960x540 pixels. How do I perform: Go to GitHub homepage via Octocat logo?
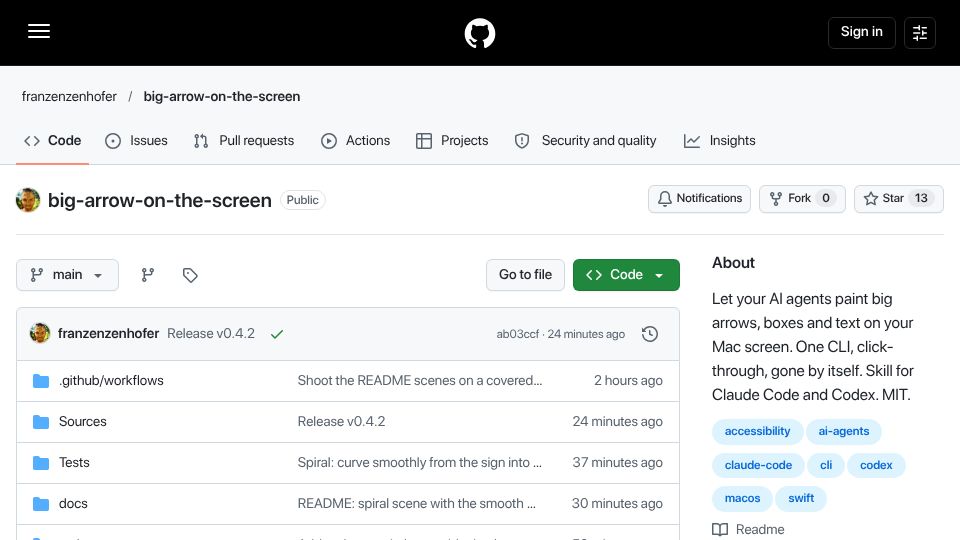click(x=479, y=33)
